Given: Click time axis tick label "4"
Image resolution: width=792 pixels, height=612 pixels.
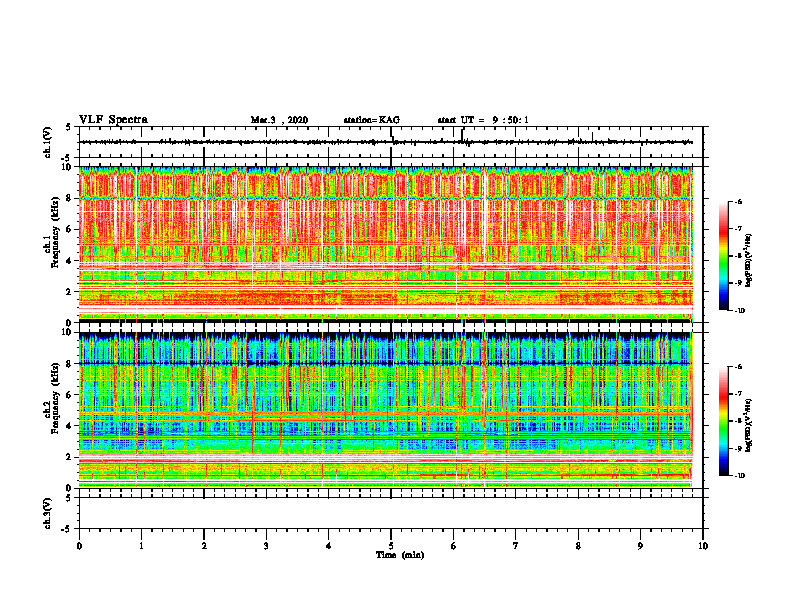Looking at the screenshot, I should 329,546.
